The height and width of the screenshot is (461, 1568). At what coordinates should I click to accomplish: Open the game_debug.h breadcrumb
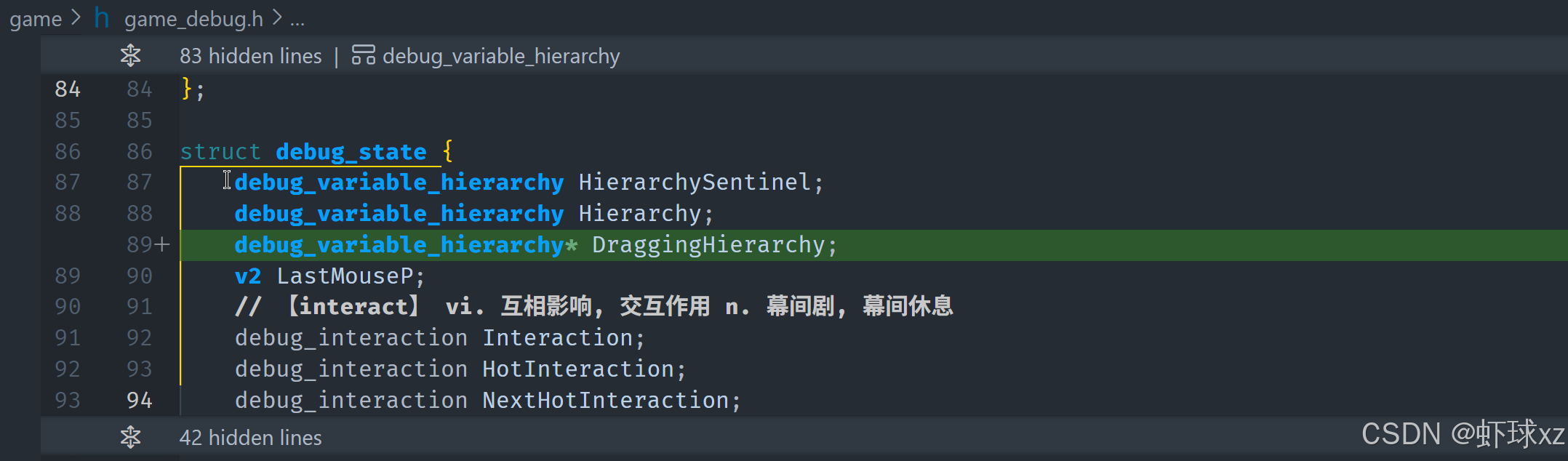[x=193, y=19]
